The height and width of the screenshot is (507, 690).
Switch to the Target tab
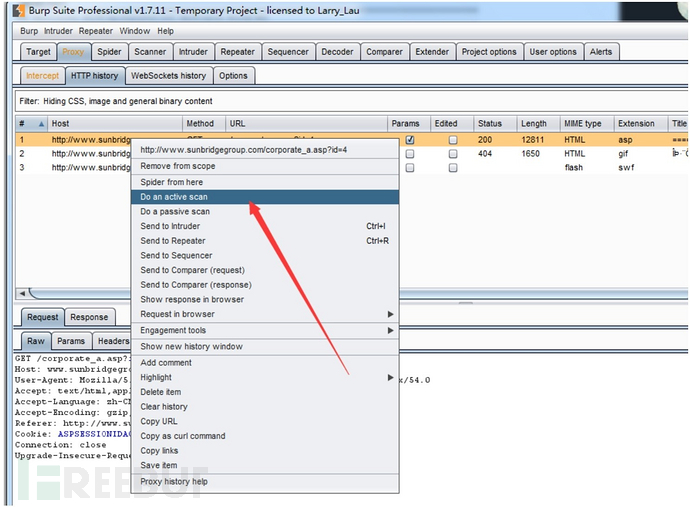(x=38, y=52)
